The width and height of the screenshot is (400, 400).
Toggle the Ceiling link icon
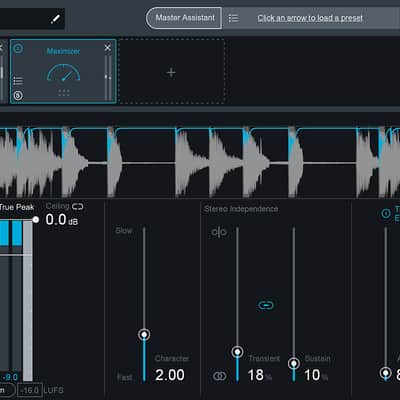pos(77,207)
